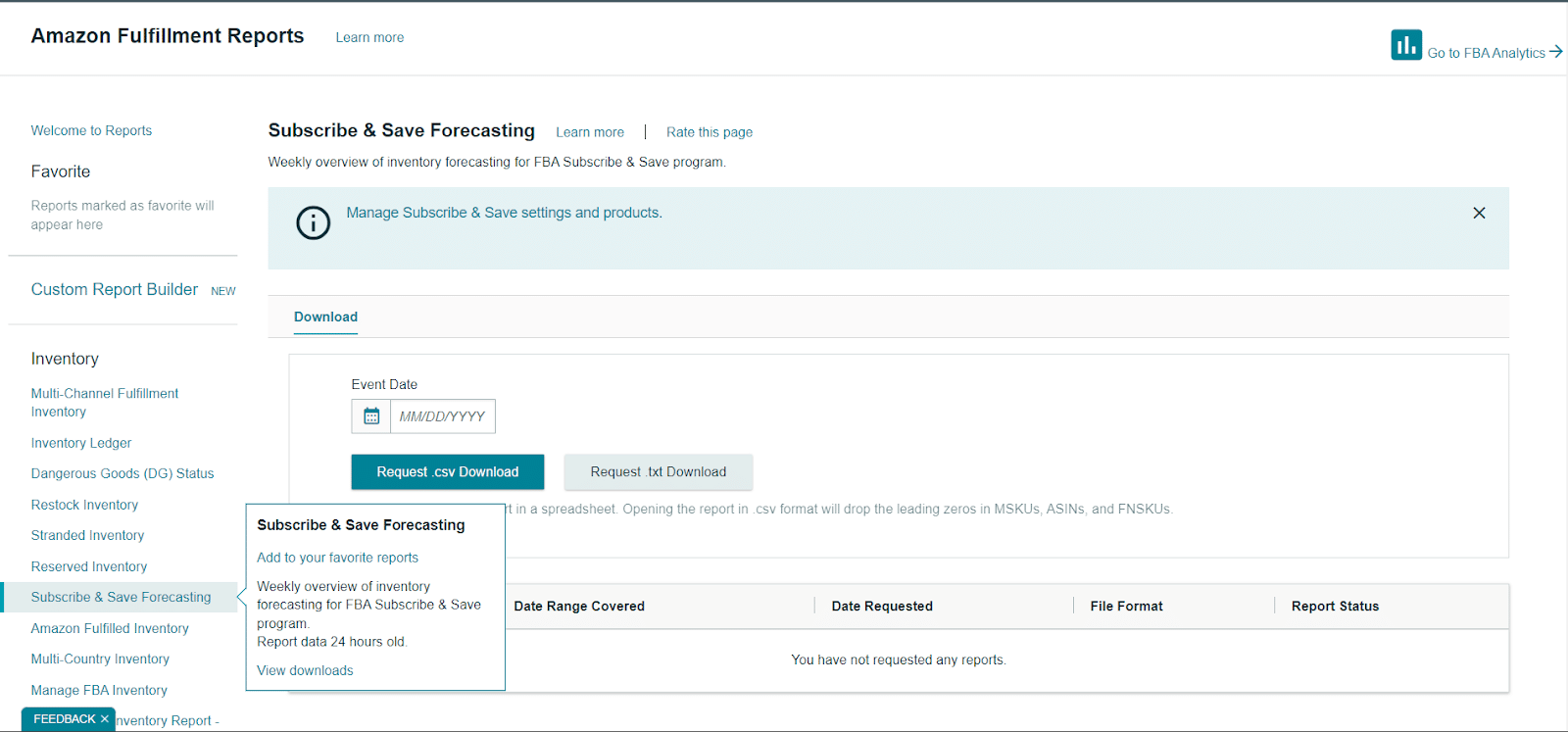Open Welcome to Reports in sidebar
This screenshot has height=732, width=1568.
tap(91, 130)
